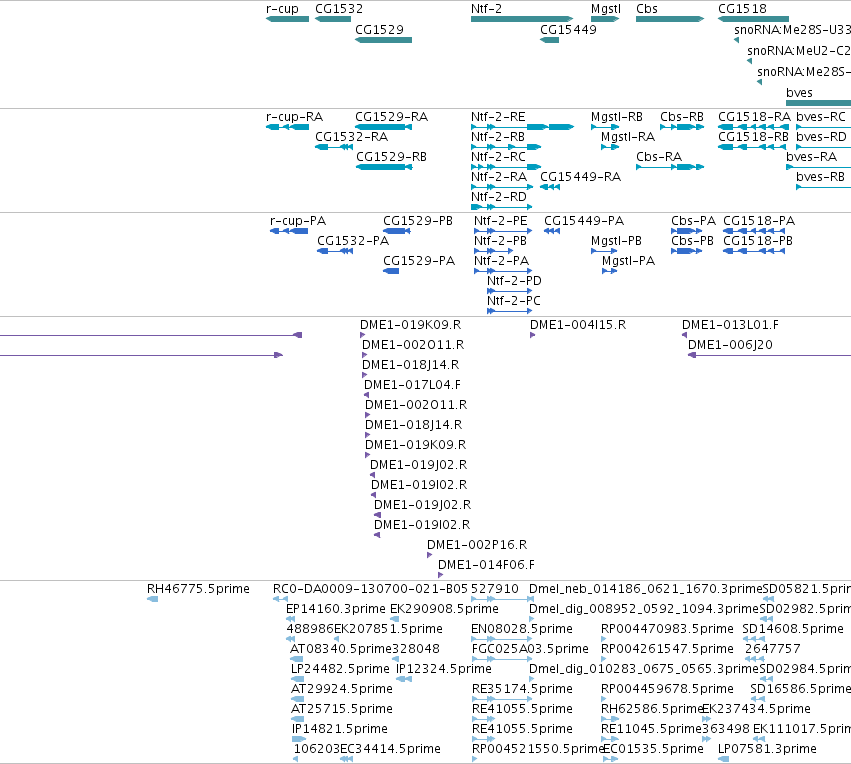Click the RH46775.5prime EST label

click(198, 589)
